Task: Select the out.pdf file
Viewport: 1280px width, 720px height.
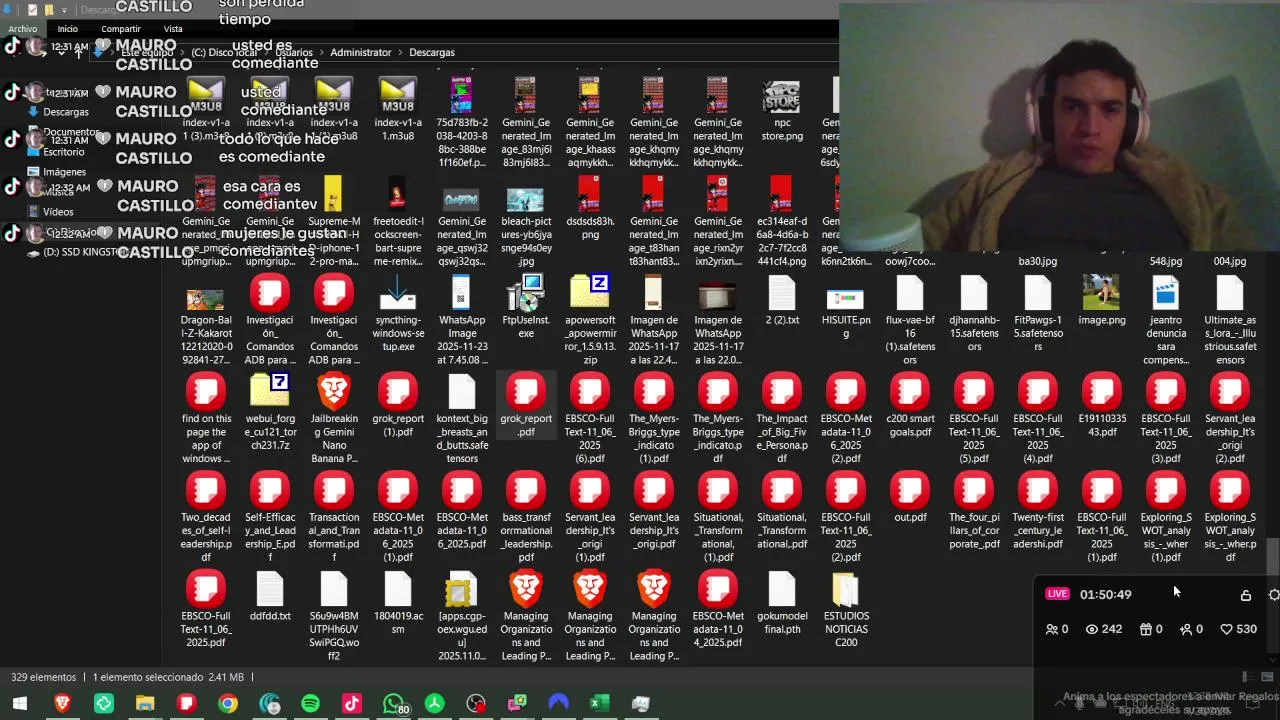Action: pyautogui.click(x=909, y=498)
